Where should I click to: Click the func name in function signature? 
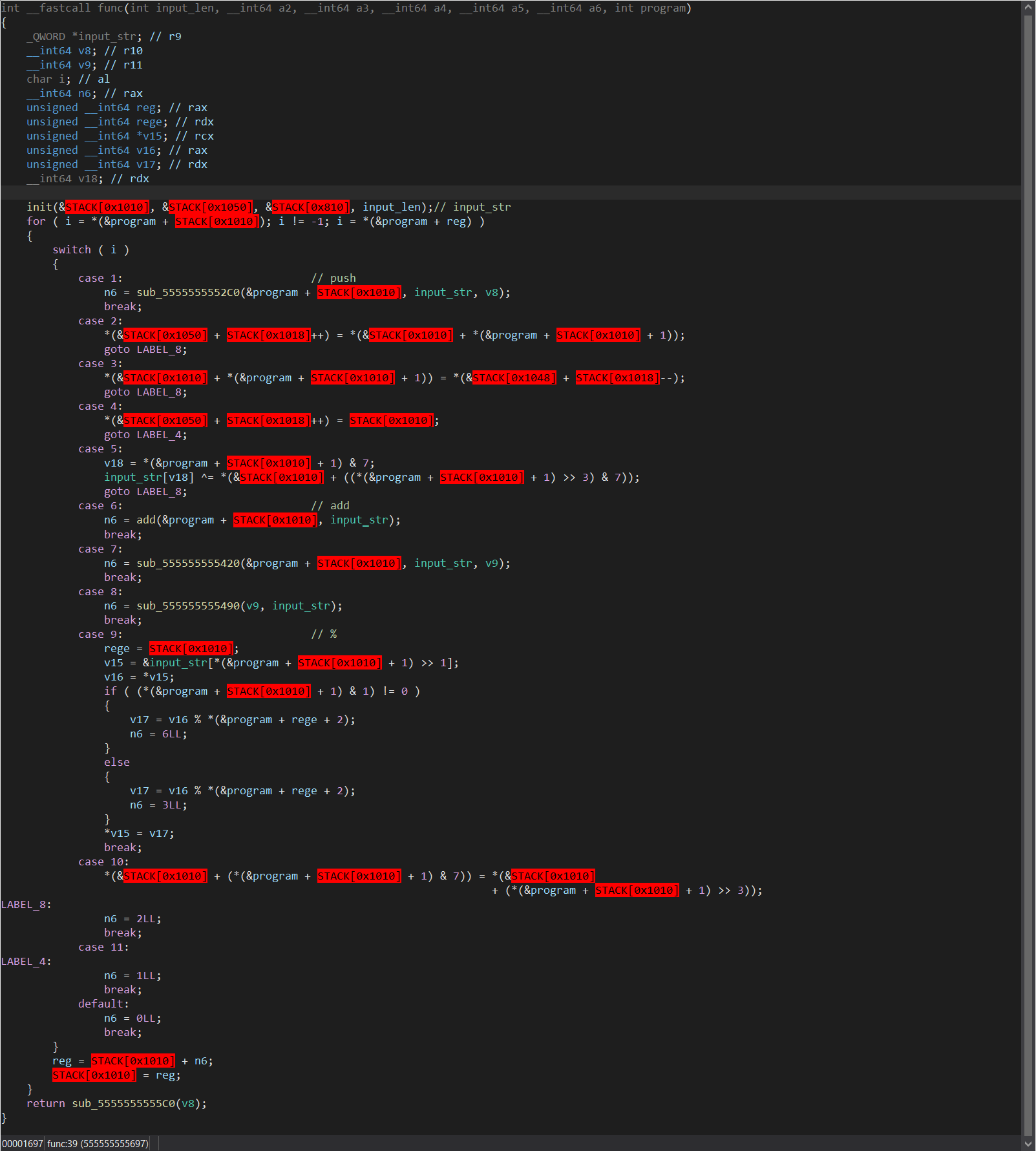110,8
